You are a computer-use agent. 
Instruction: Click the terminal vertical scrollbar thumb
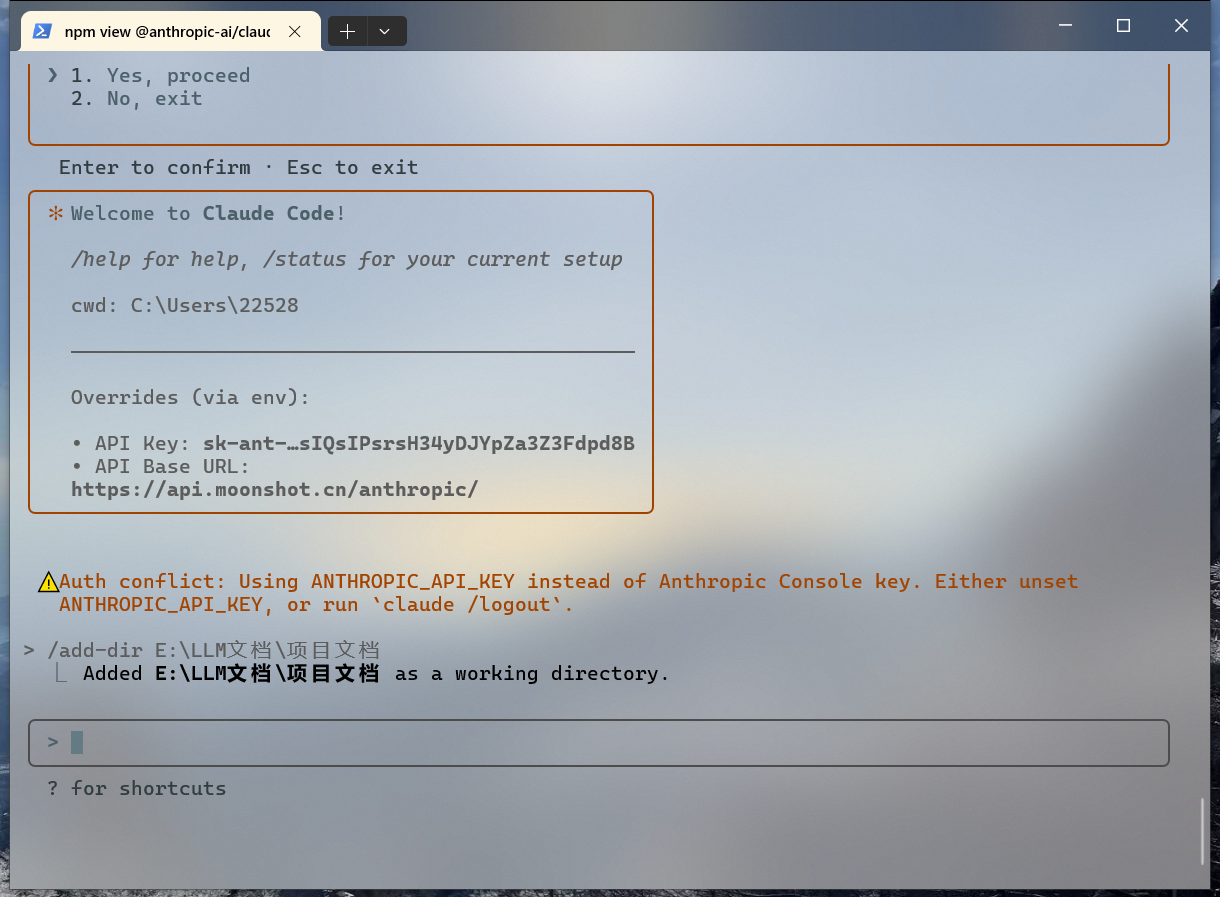[1202, 831]
